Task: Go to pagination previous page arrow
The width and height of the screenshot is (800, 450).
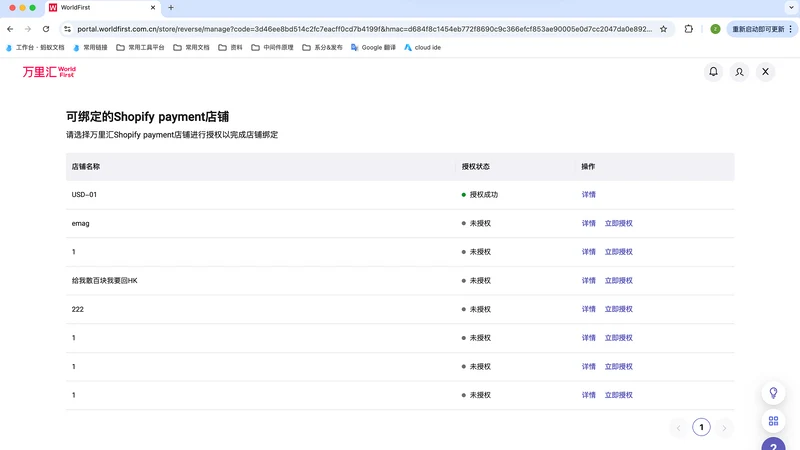Action: point(679,428)
